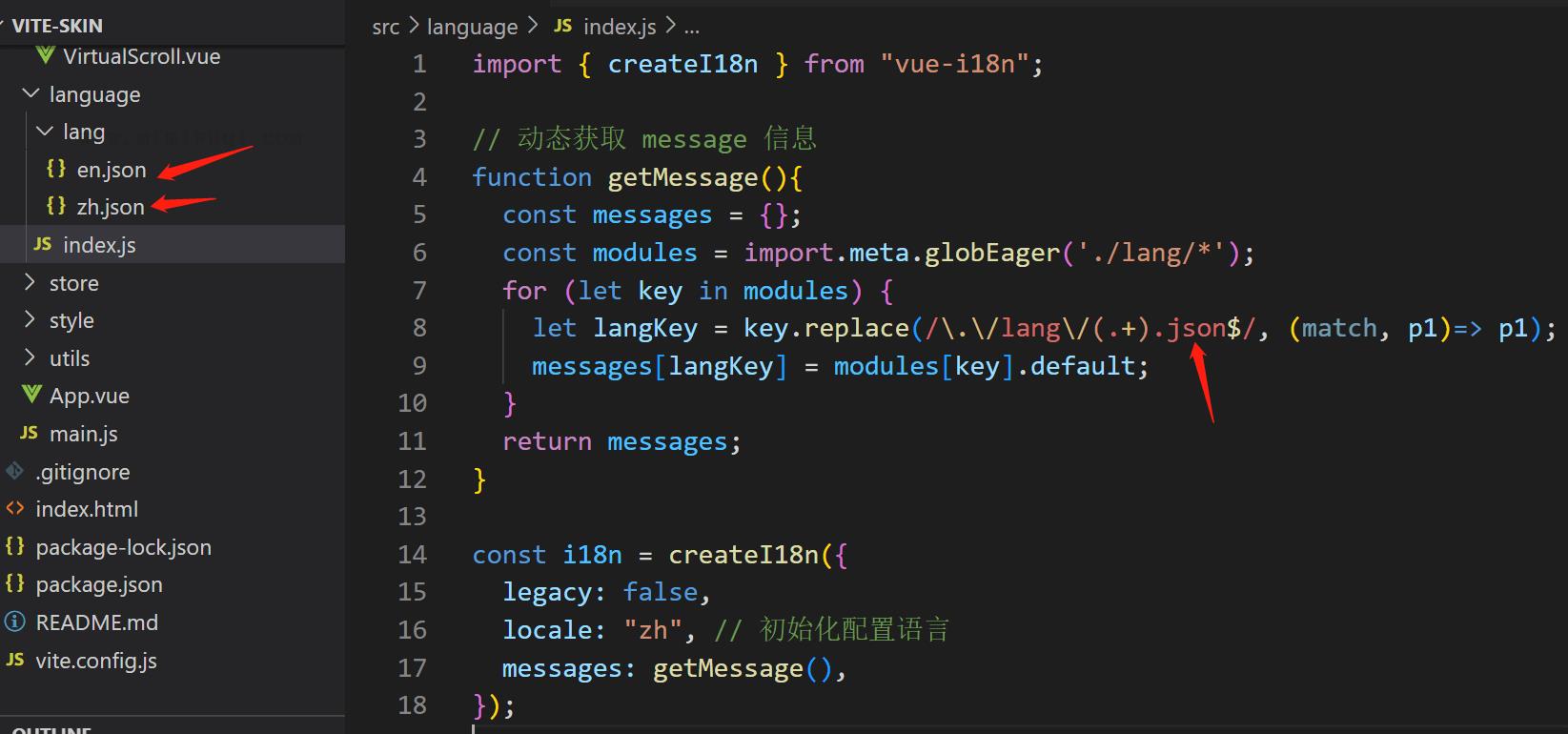Click createI18n import on line 1

pos(682,64)
